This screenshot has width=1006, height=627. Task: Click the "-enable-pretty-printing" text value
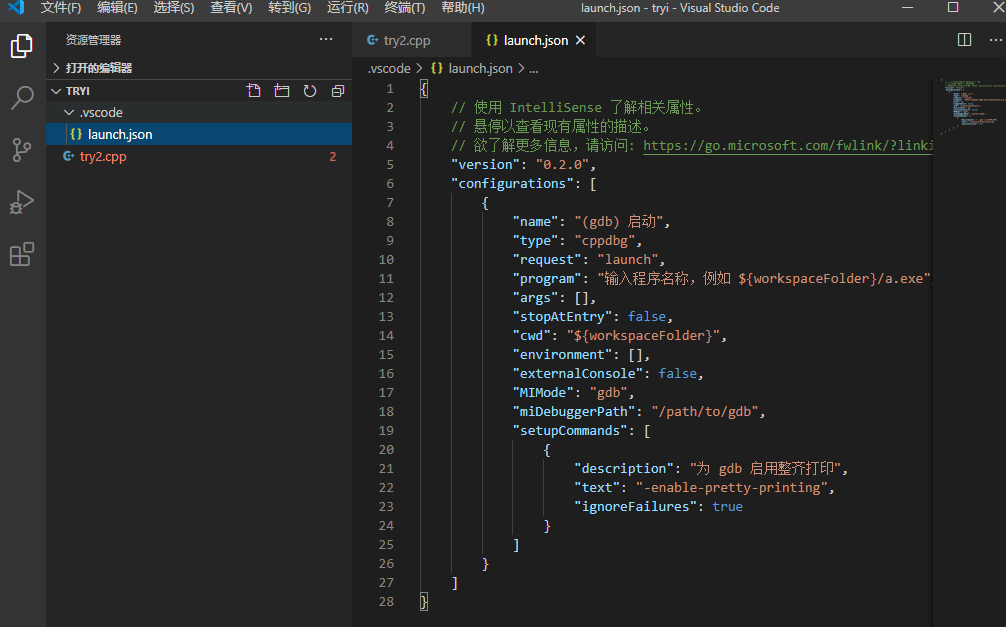coord(731,488)
